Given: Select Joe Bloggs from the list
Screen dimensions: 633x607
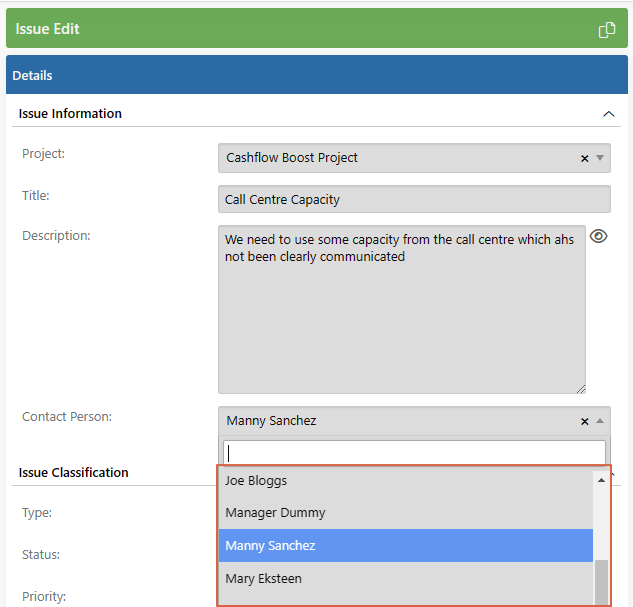Looking at the screenshot, I should coord(406,481).
